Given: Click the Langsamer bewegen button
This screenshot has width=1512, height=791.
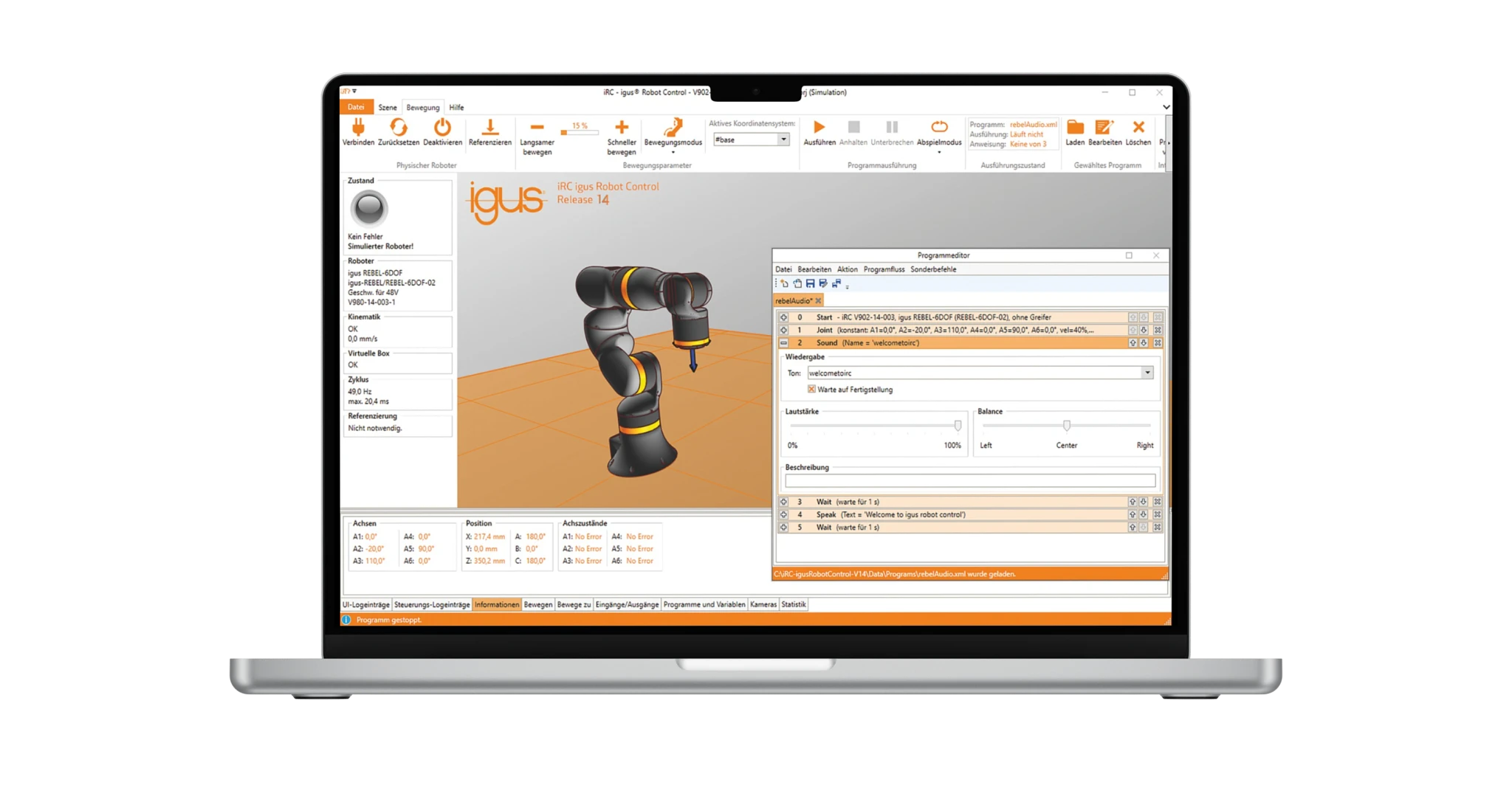Looking at the screenshot, I should pyautogui.click(x=537, y=126).
